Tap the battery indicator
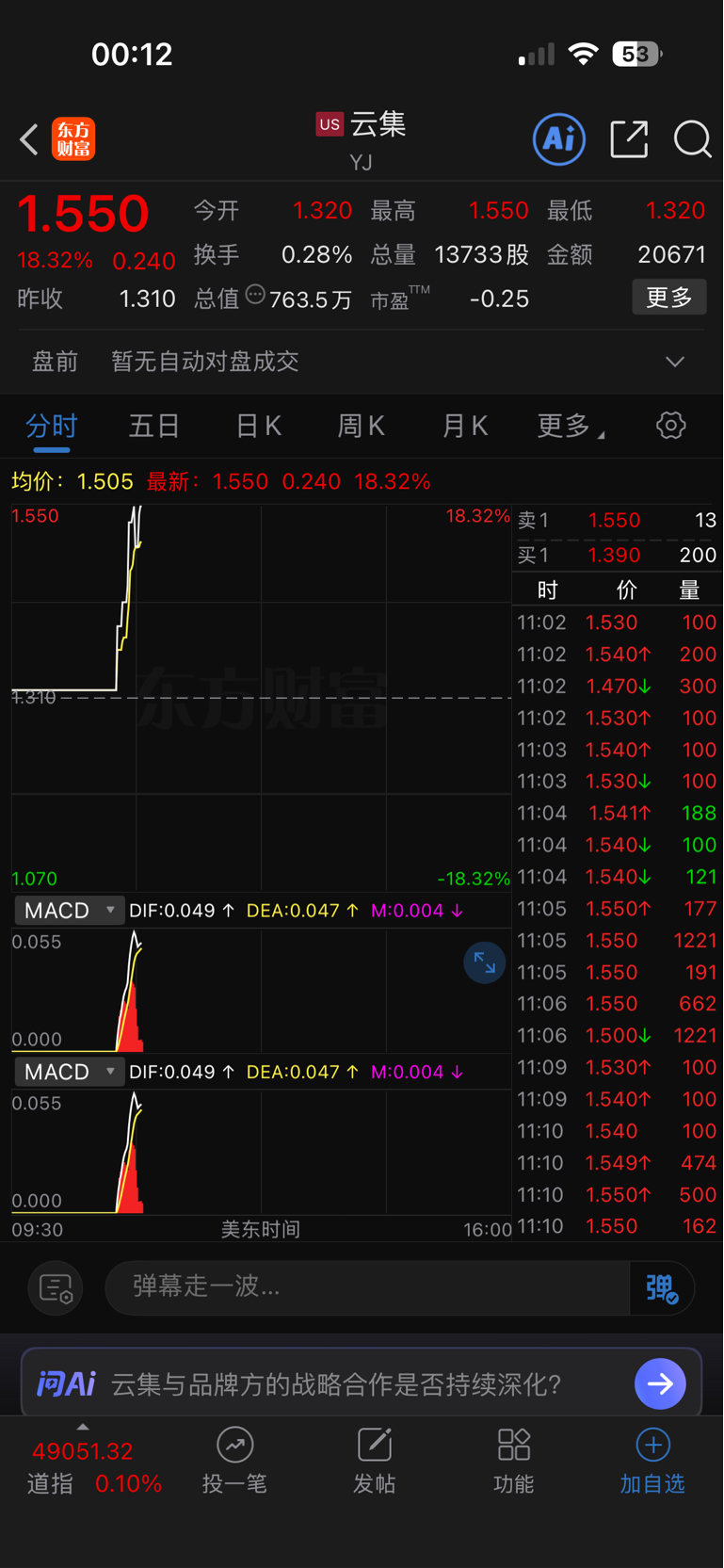Screen dimensions: 724x1568 click(637, 54)
